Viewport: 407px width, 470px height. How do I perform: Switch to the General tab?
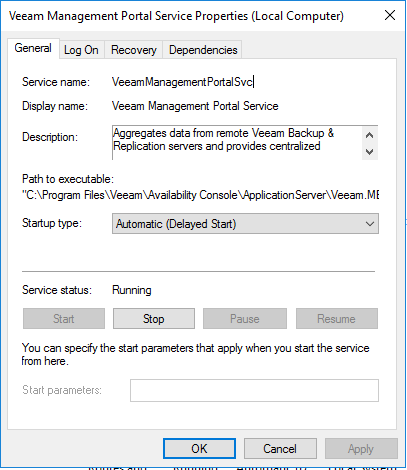(x=33, y=48)
